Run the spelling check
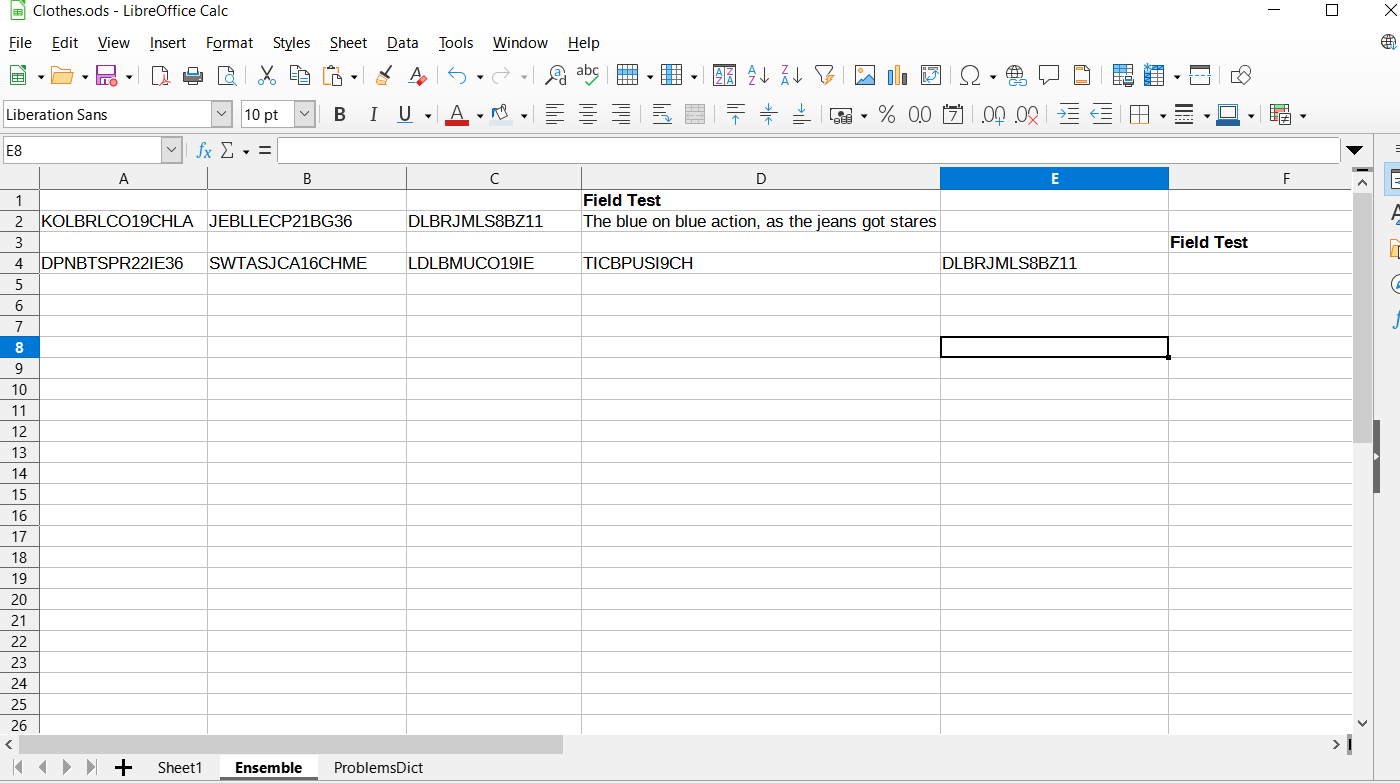Viewport: 1400px width, 783px height. [588, 75]
